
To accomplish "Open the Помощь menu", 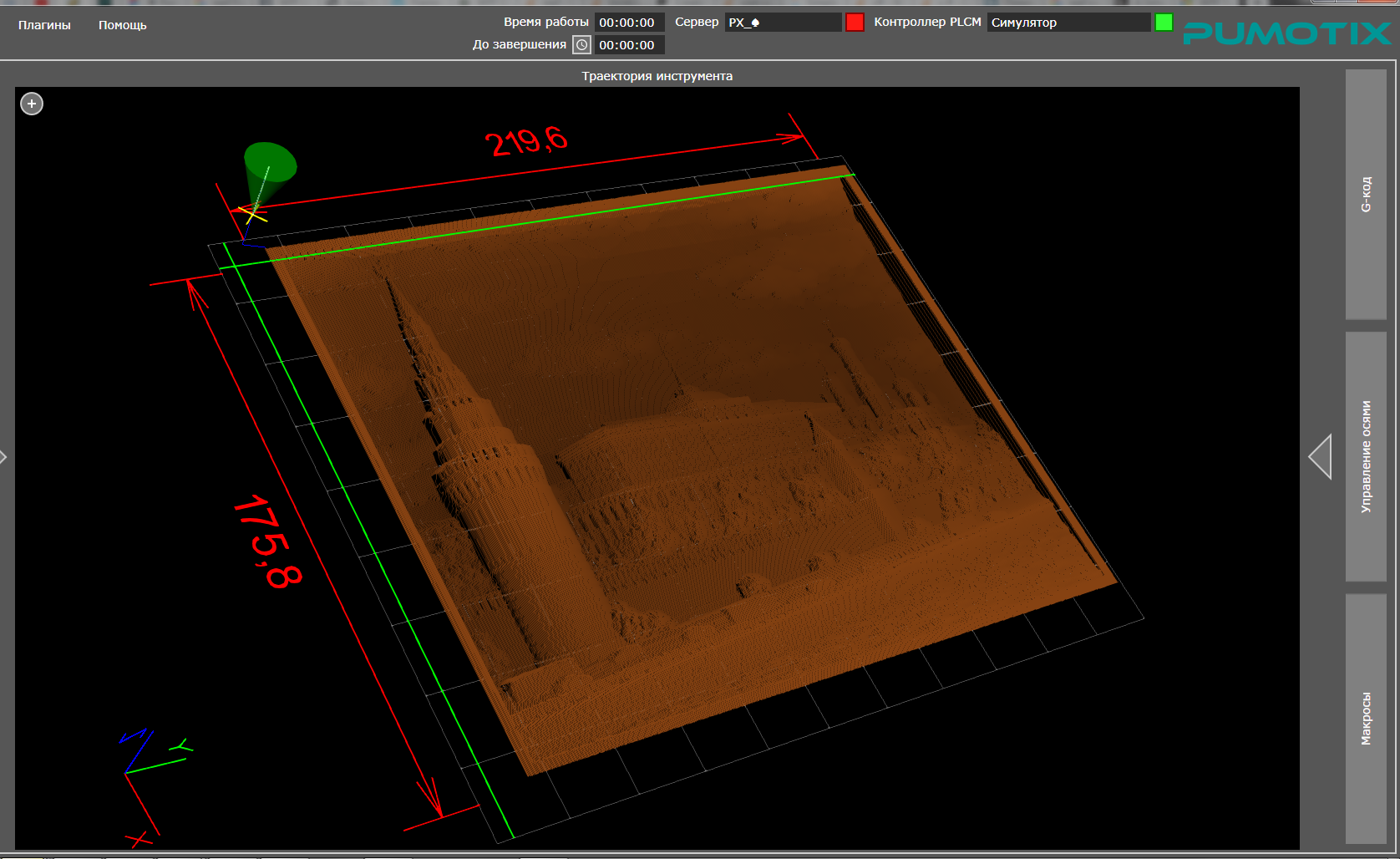I will (122, 25).
